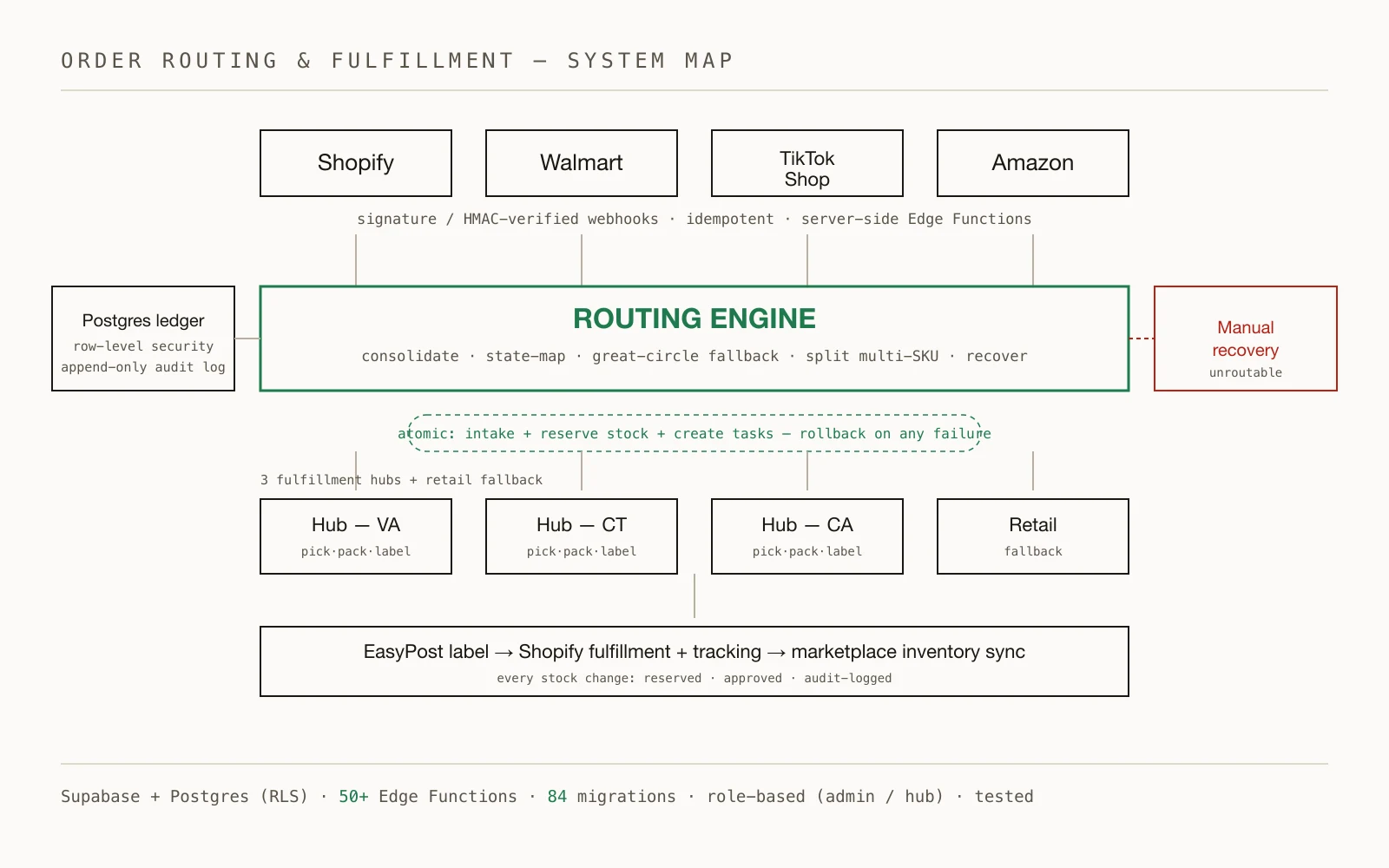This screenshot has height=868, width=1389.
Task: Click 'pick·pack·label' under Hub — CT
Action: tap(582, 551)
